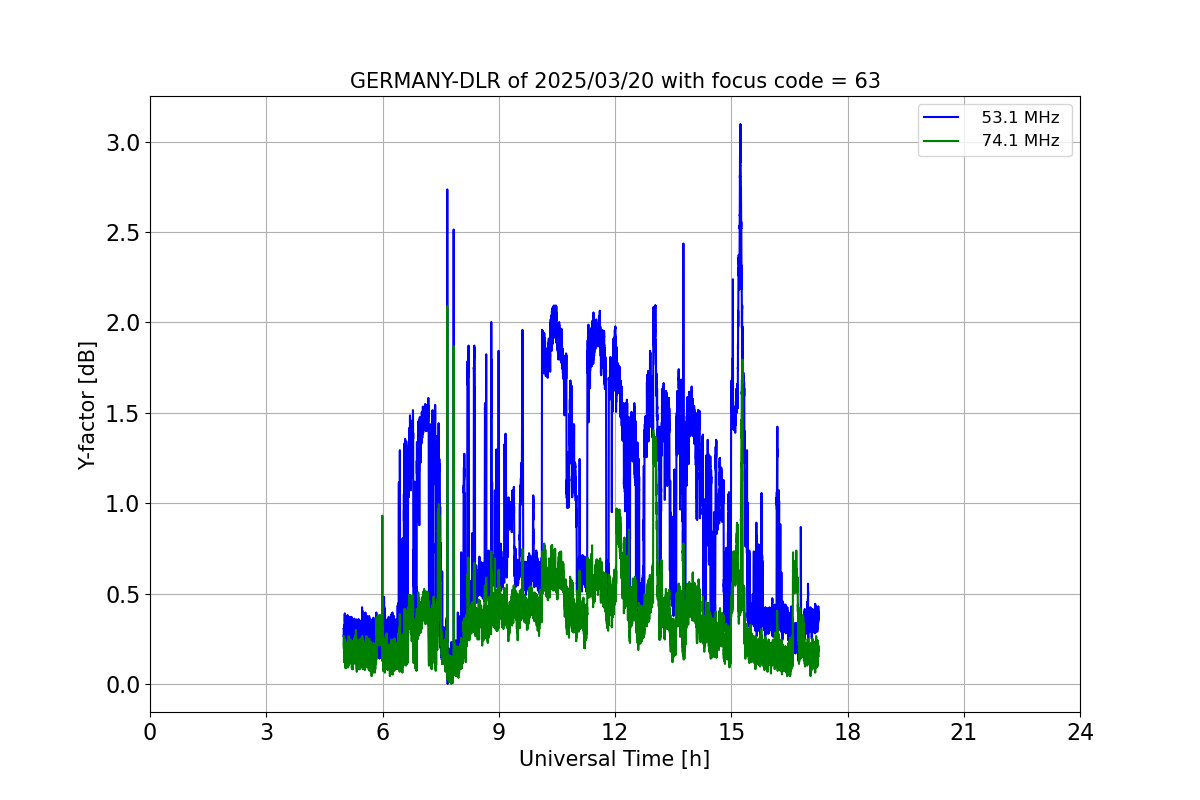The height and width of the screenshot is (800, 1200).
Task: Click the plot title GERMANY-DLR of 2025/03/20
Action: [x=615, y=81]
